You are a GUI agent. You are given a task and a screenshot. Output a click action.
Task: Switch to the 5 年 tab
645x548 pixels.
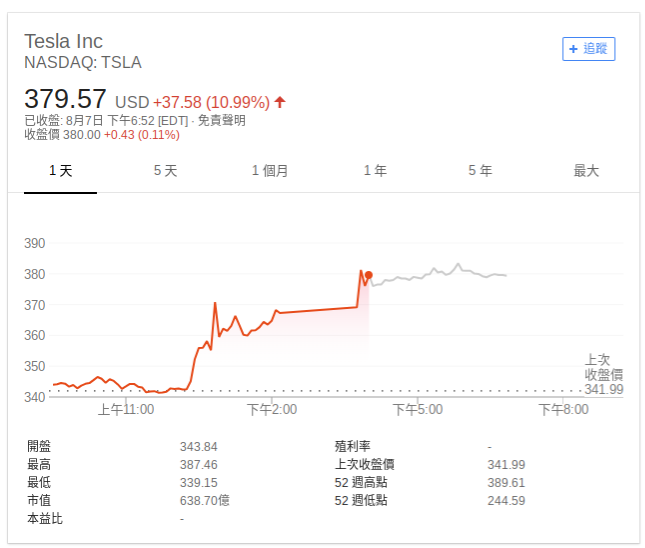click(480, 171)
